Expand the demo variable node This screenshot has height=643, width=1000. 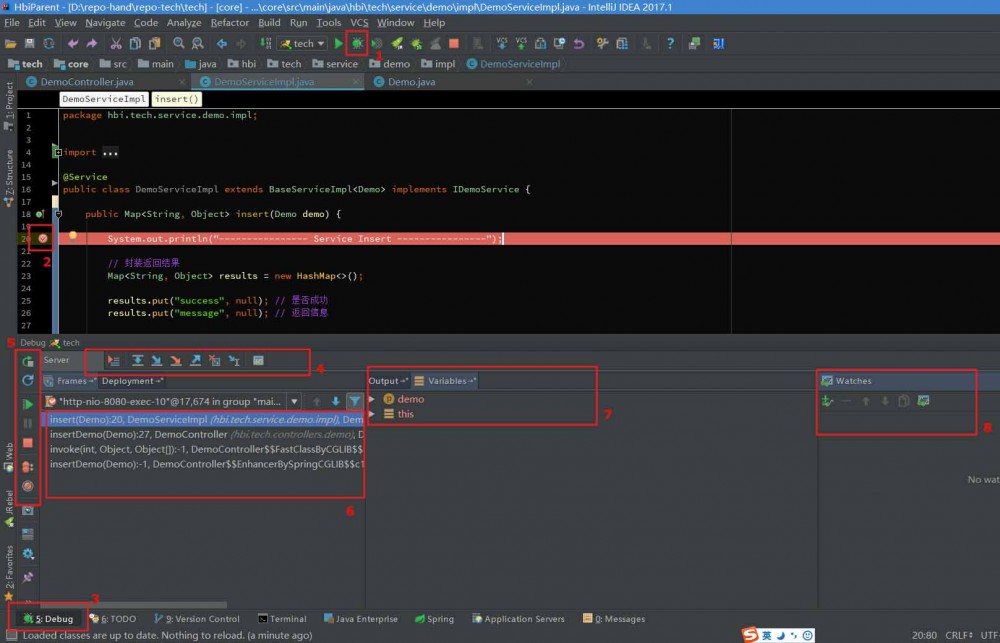[x=373, y=399]
